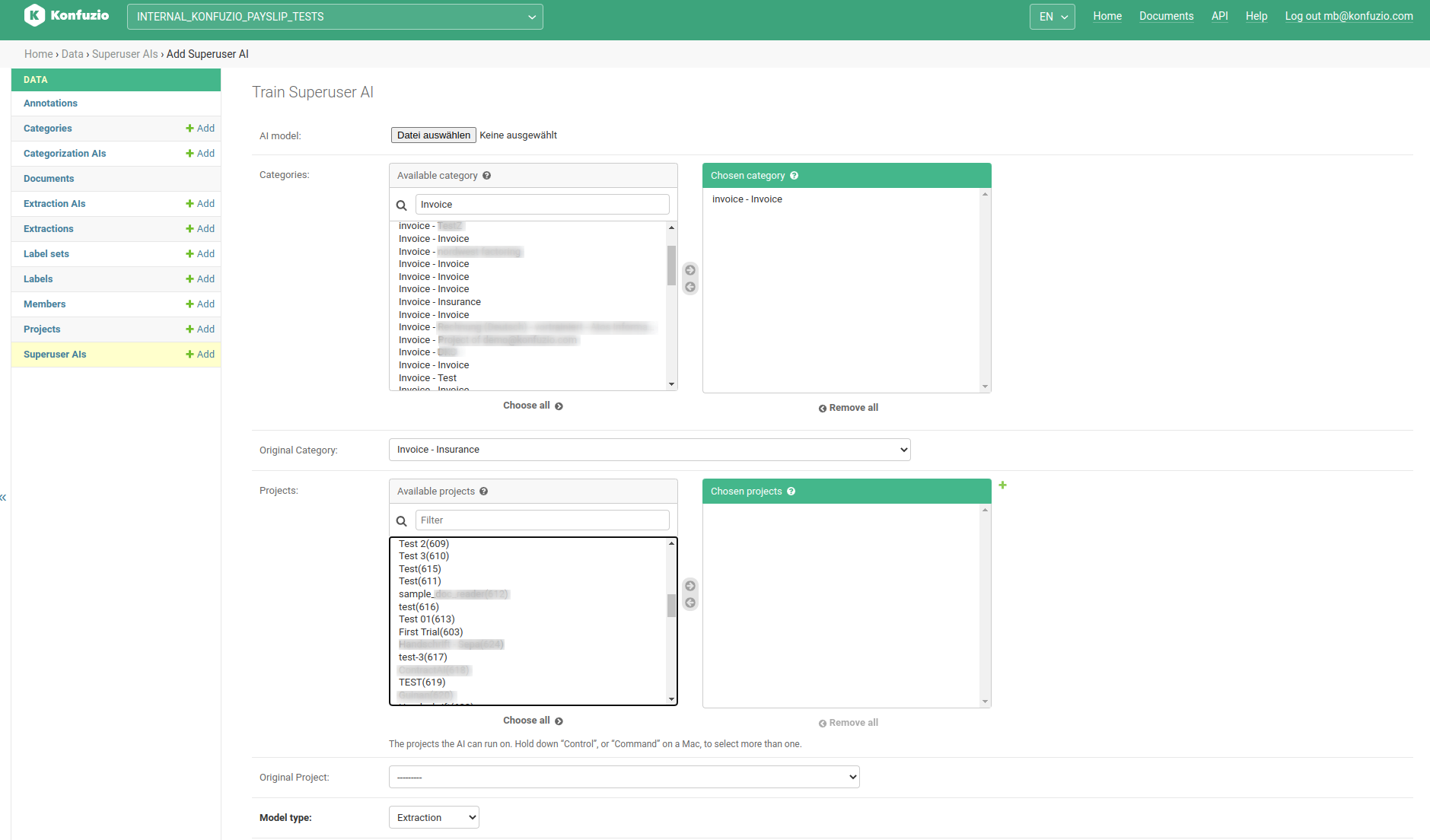This screenshot has width=1430, height=840.
Task: Open the Original Project dropdown
Action: pyautogui.click(x=624, y=777)
